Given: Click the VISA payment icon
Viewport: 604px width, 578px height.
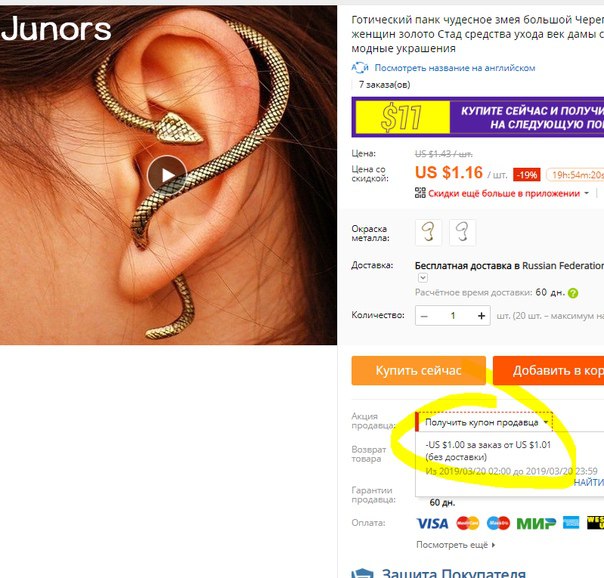Looking at the screenshot, I should click(x=433, y=523).
